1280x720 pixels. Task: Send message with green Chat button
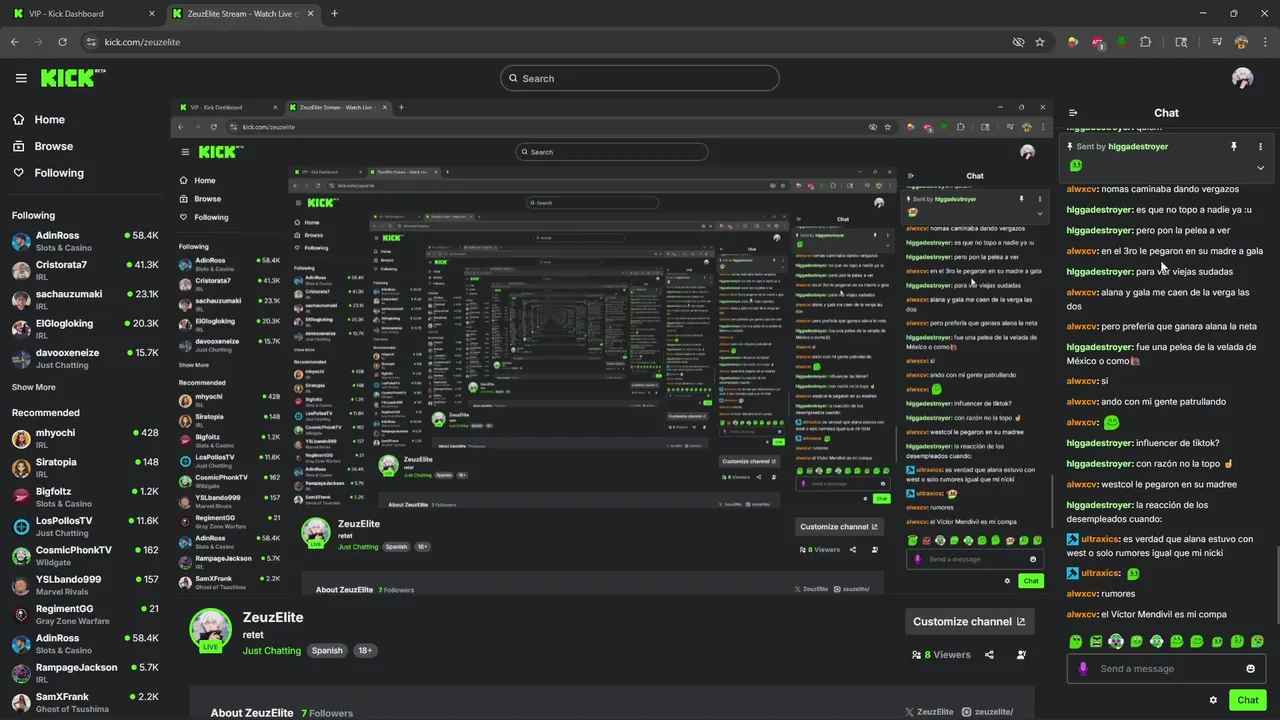pos(1247,700)
